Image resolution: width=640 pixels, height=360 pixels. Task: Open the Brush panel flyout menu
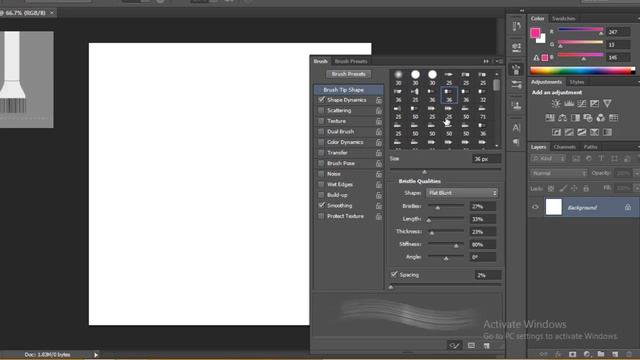tap(499, 61)
